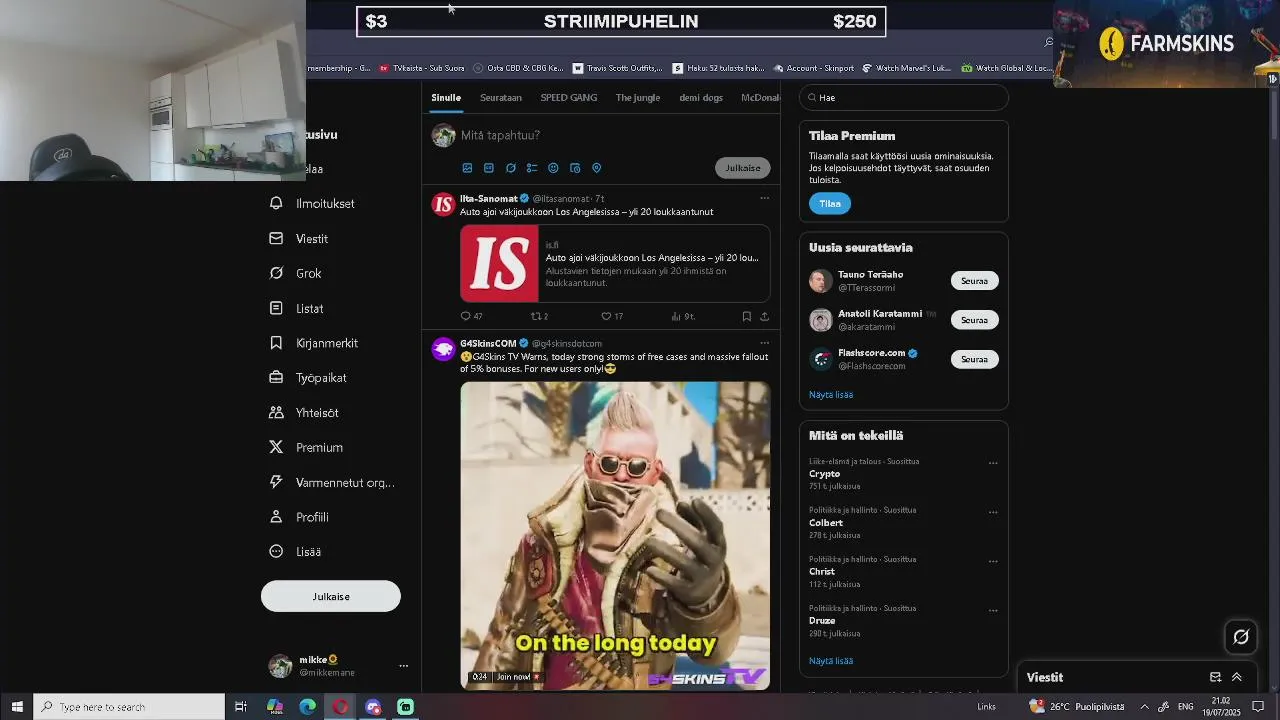Follow Tauno Teräaho with Seuraa
Viewport: 1280px width, 720px height.
(x=974, y=281)
